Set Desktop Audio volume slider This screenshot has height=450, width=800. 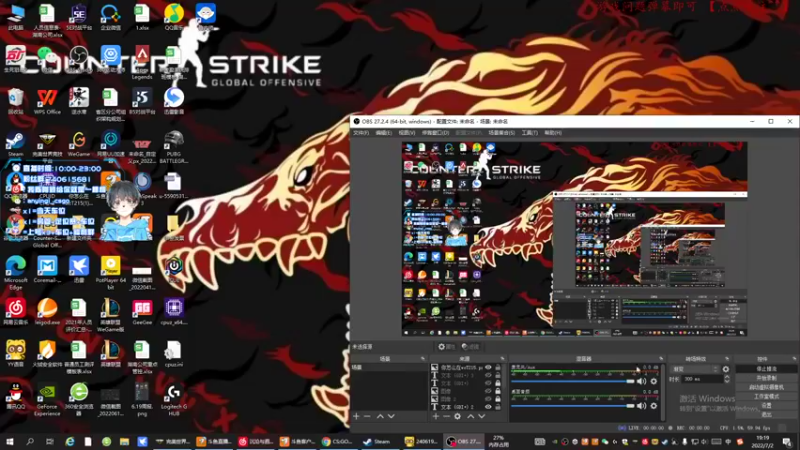[x=572, y=406]
